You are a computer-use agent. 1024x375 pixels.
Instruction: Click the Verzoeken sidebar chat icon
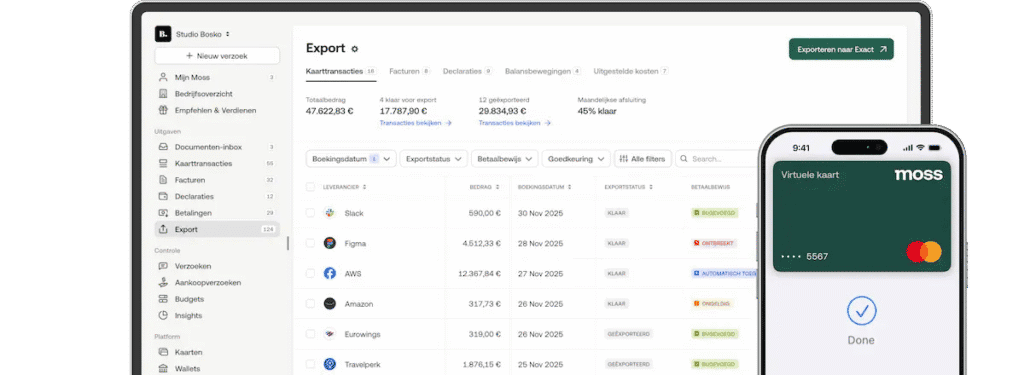(163, 266)
